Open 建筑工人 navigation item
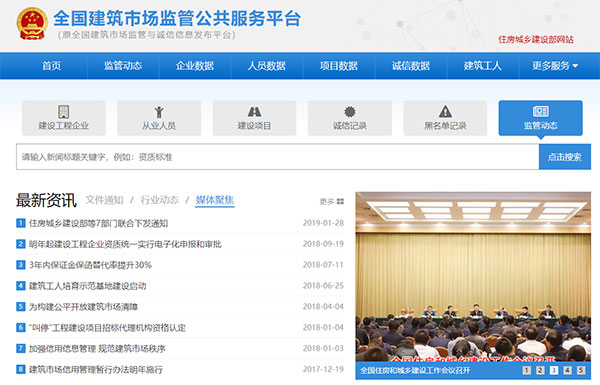 [483, 66]
